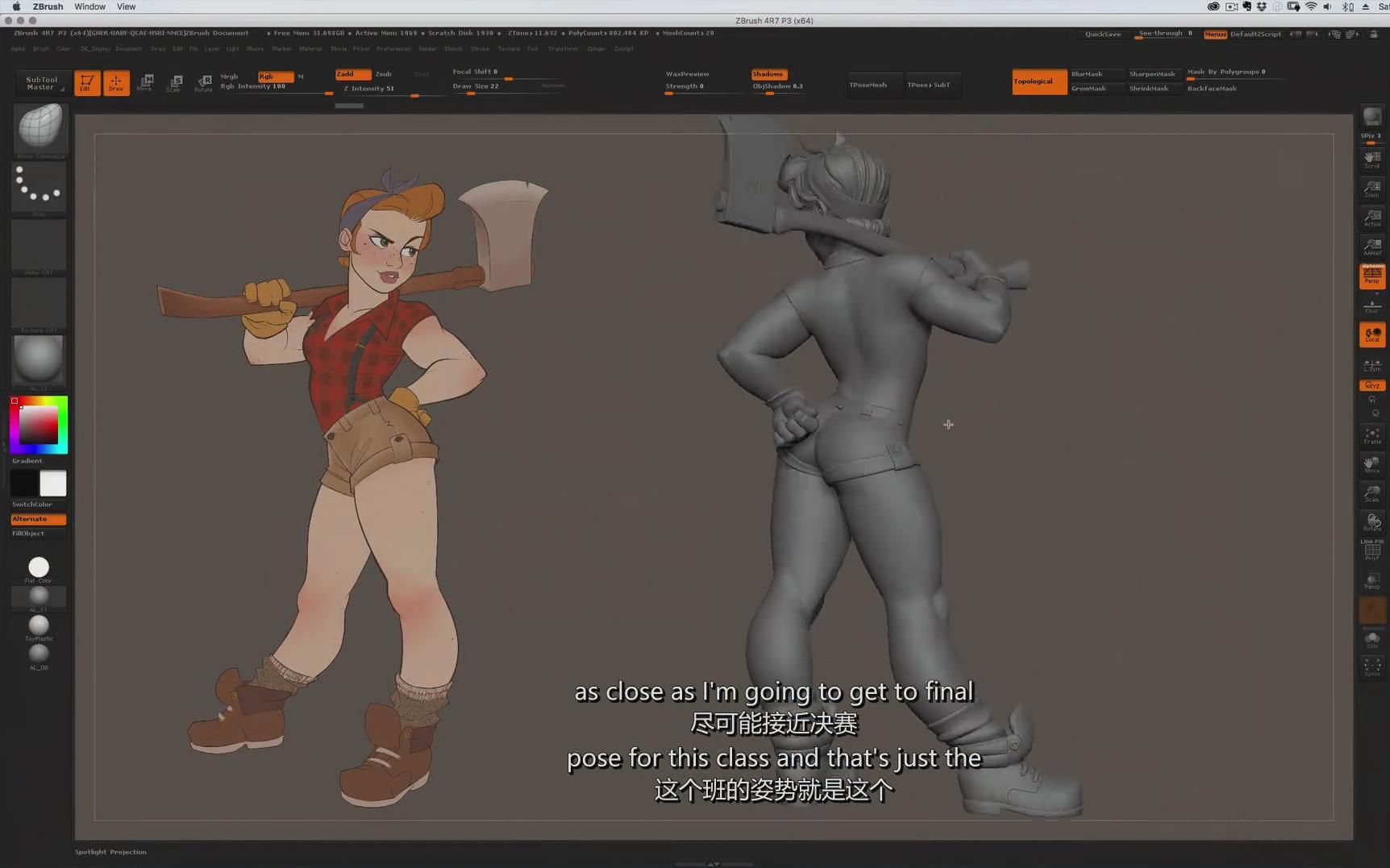The width and height of the screenshot is (1390, 868).
Task: Click the DefaultZScript button
Action: click(1255, 35)
